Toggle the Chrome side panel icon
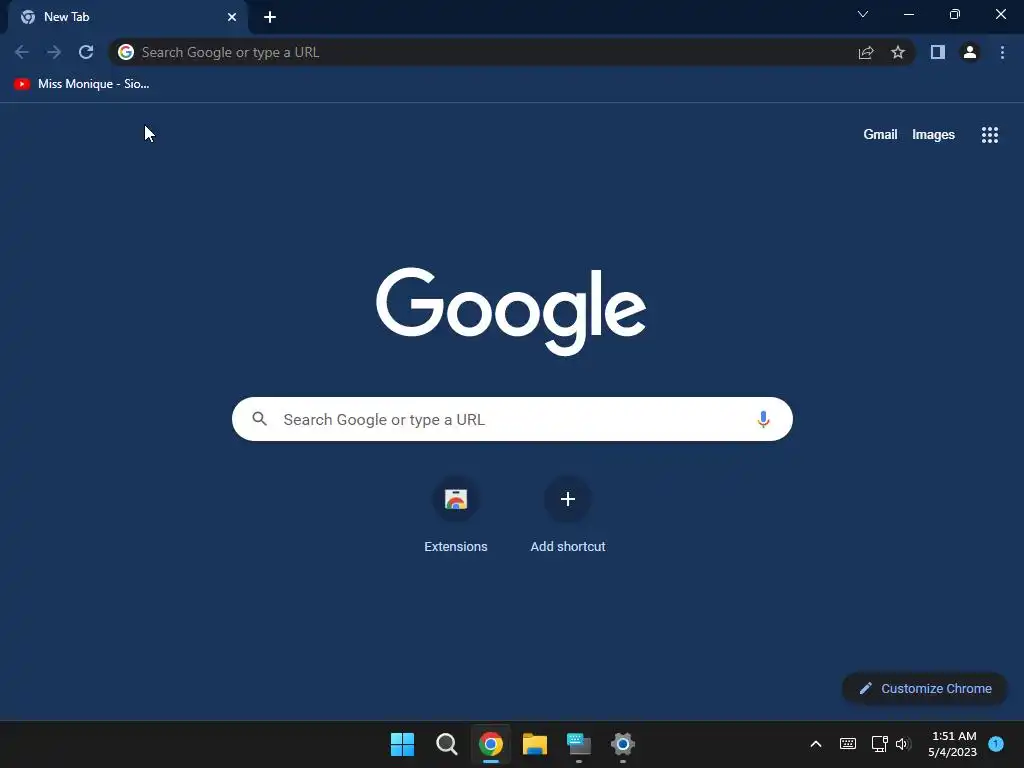The width and height of the screenshot is (1024, 768). click(938, 52)
